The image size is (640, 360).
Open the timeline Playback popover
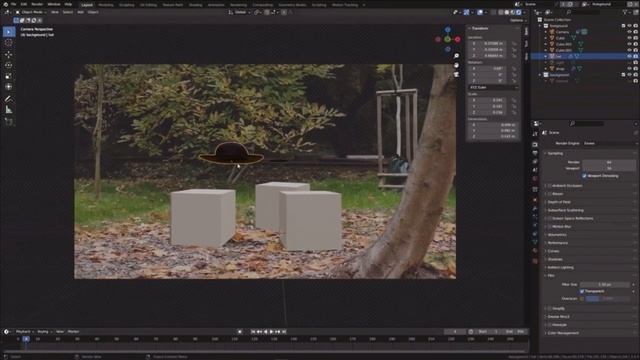click(24, 332)
